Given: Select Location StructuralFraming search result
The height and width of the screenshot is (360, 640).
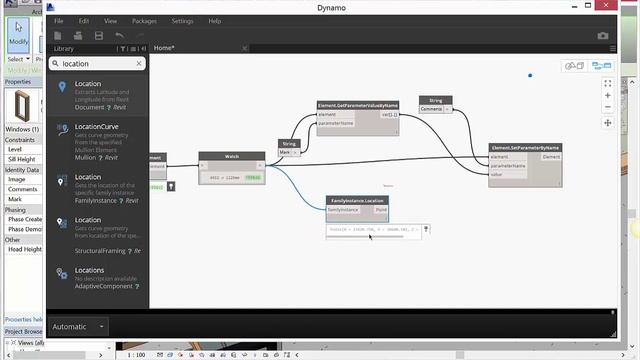Looking at the screenshot, I should [97, 235].
